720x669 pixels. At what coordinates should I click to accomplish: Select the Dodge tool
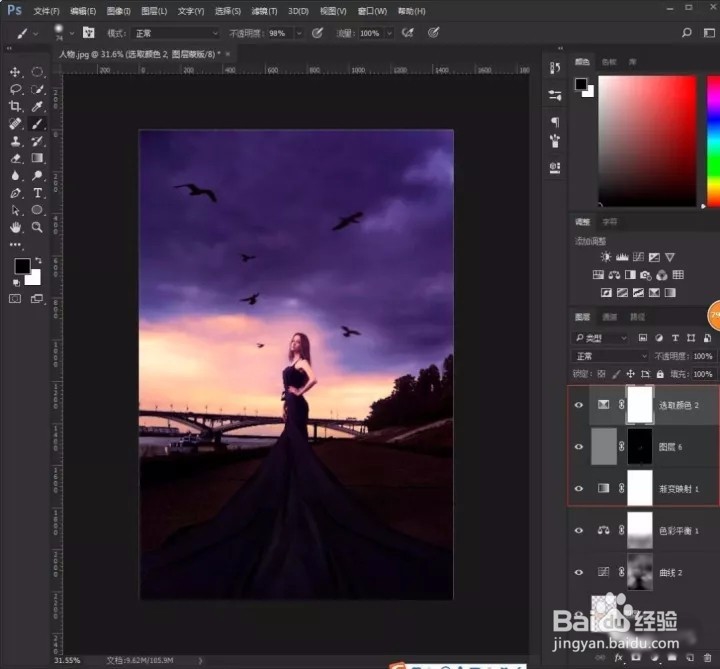tap(37, 175)
